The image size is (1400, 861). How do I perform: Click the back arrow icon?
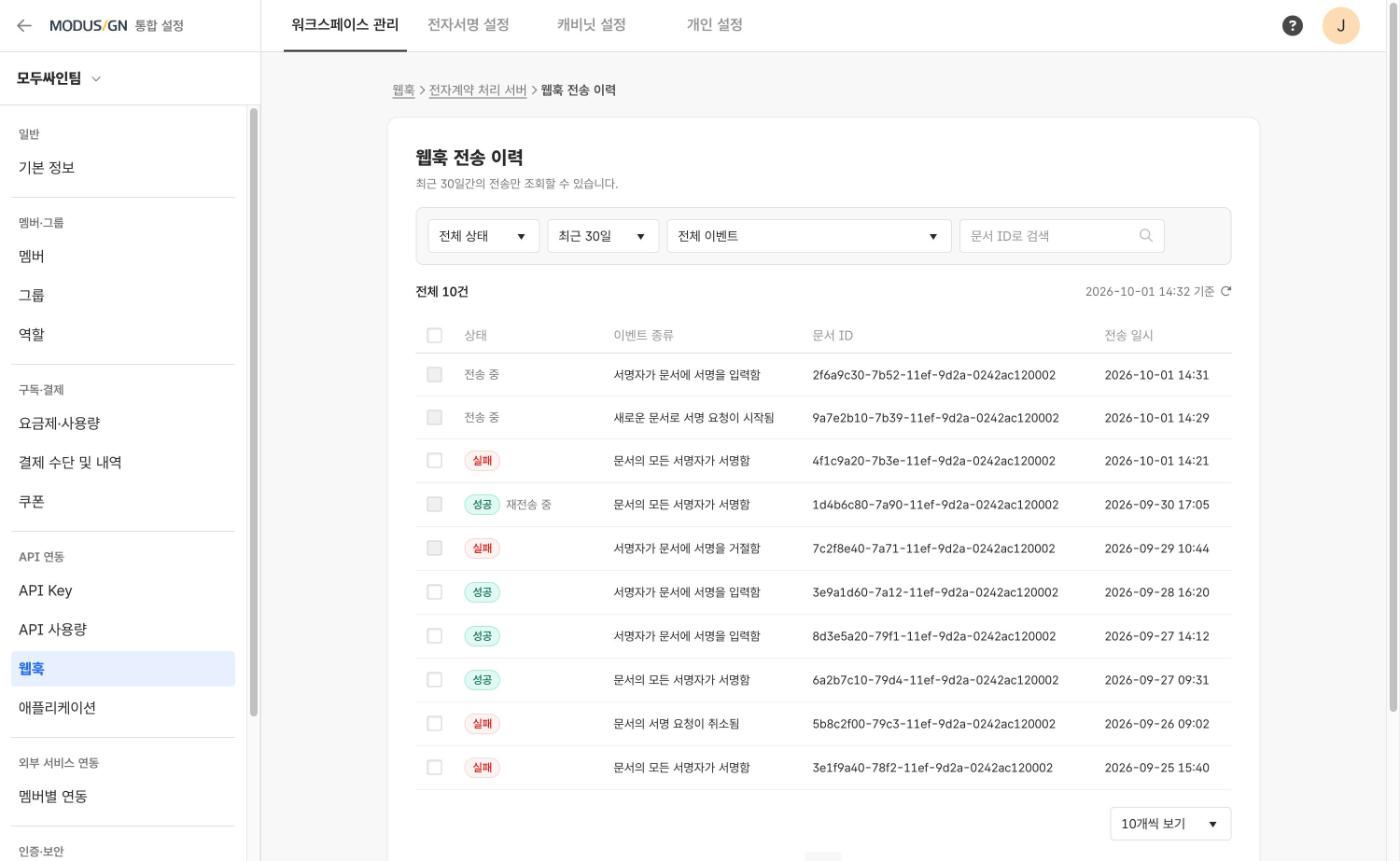tap(24, 26)
